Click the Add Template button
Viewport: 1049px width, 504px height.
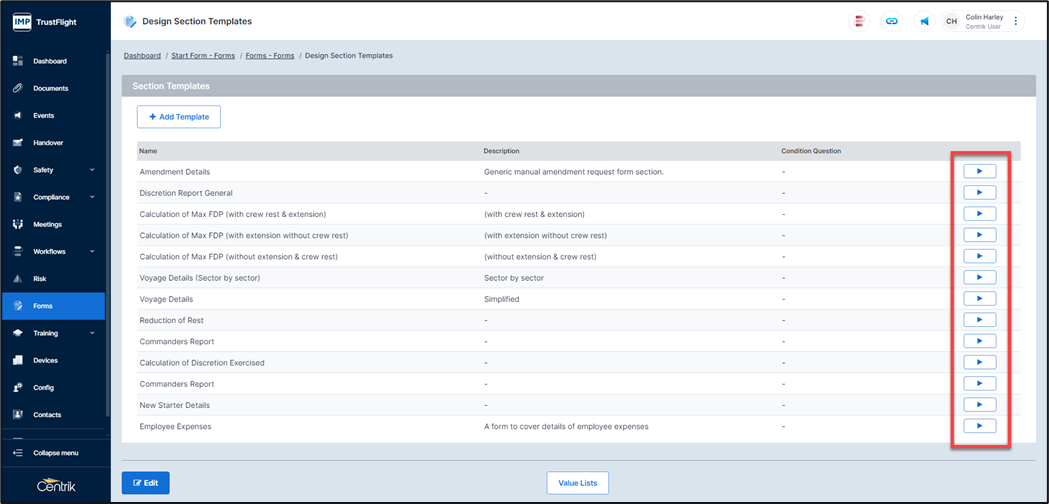click(179, 116)
